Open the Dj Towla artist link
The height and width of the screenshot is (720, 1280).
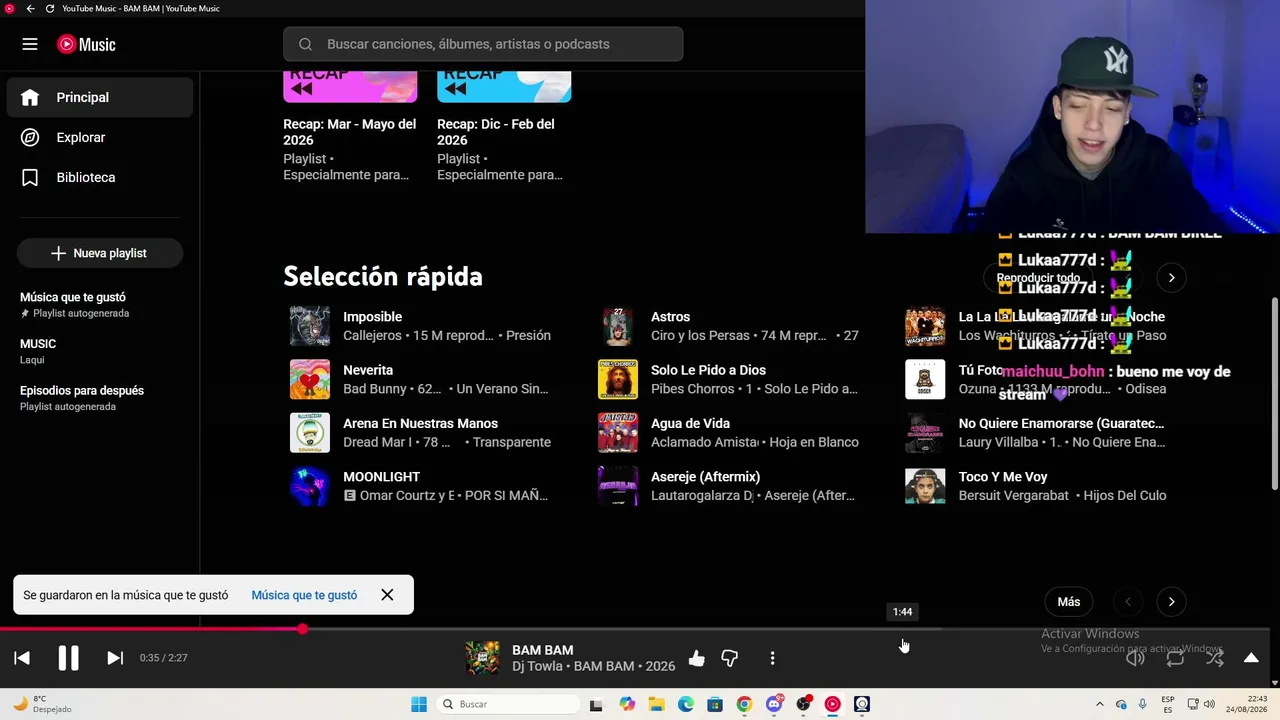pos(537,666)
